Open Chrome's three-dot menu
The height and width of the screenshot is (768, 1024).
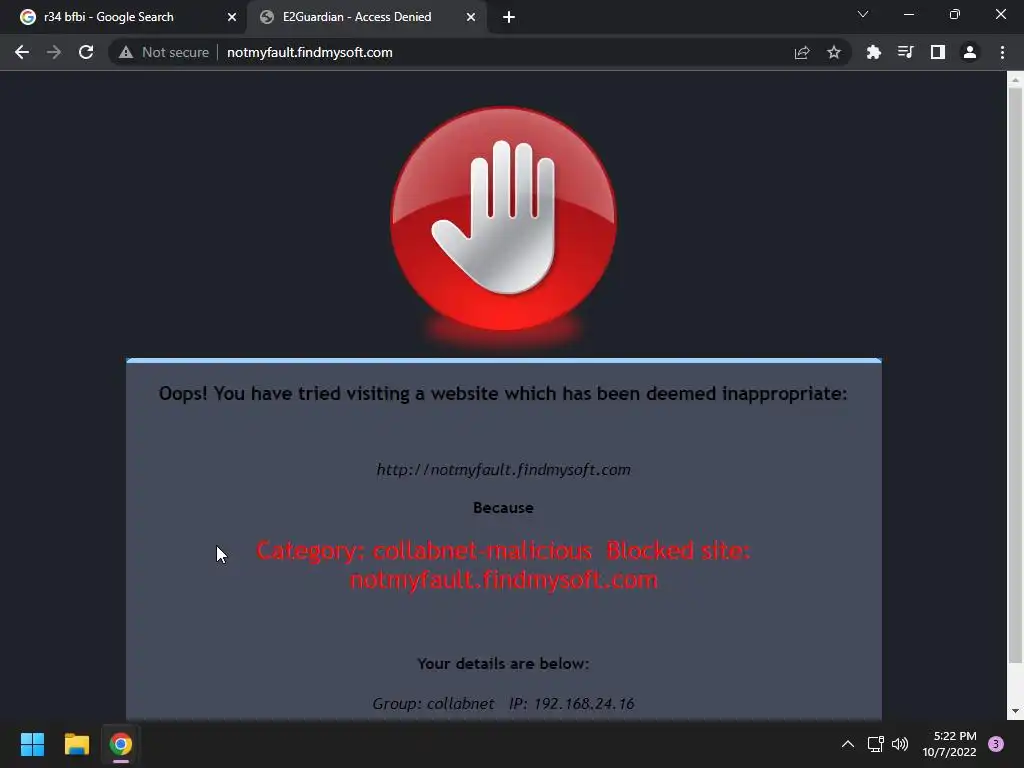[x=1002, y=52]
